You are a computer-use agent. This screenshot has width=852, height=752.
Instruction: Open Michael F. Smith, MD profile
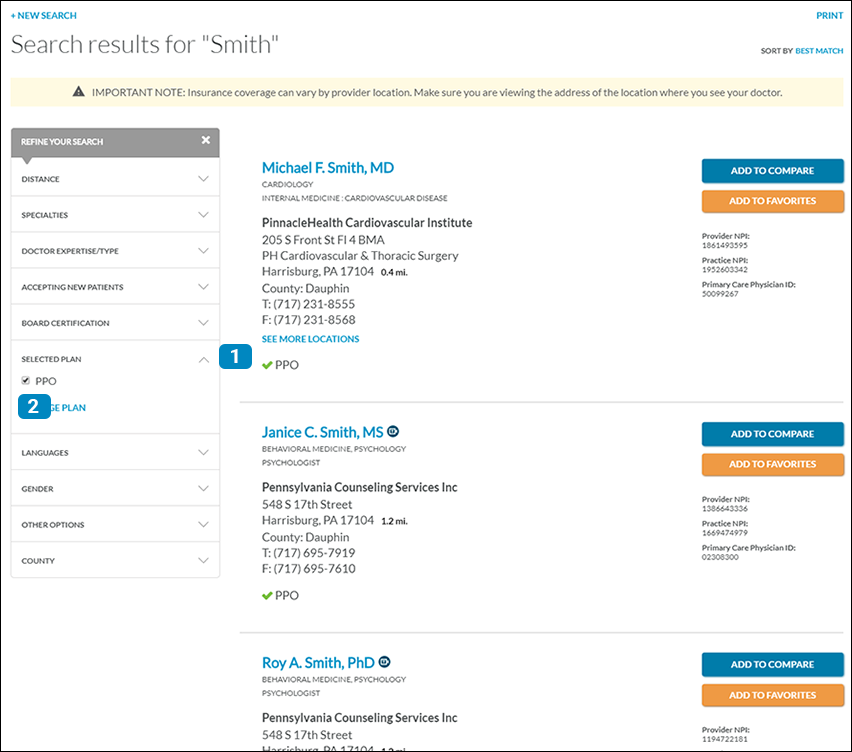tap(328, 167)
